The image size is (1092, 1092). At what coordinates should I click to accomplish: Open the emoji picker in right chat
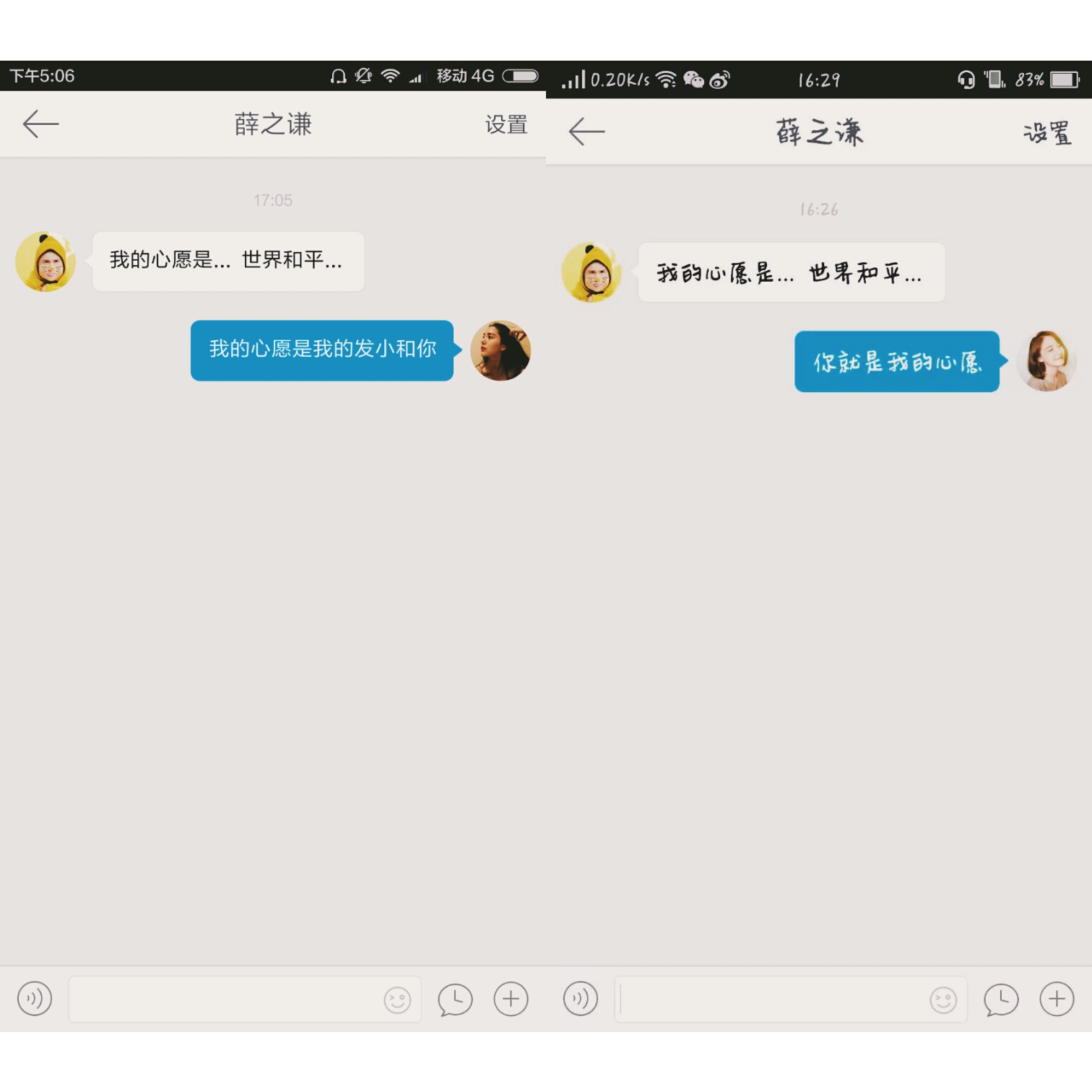tap(943, 1000)
